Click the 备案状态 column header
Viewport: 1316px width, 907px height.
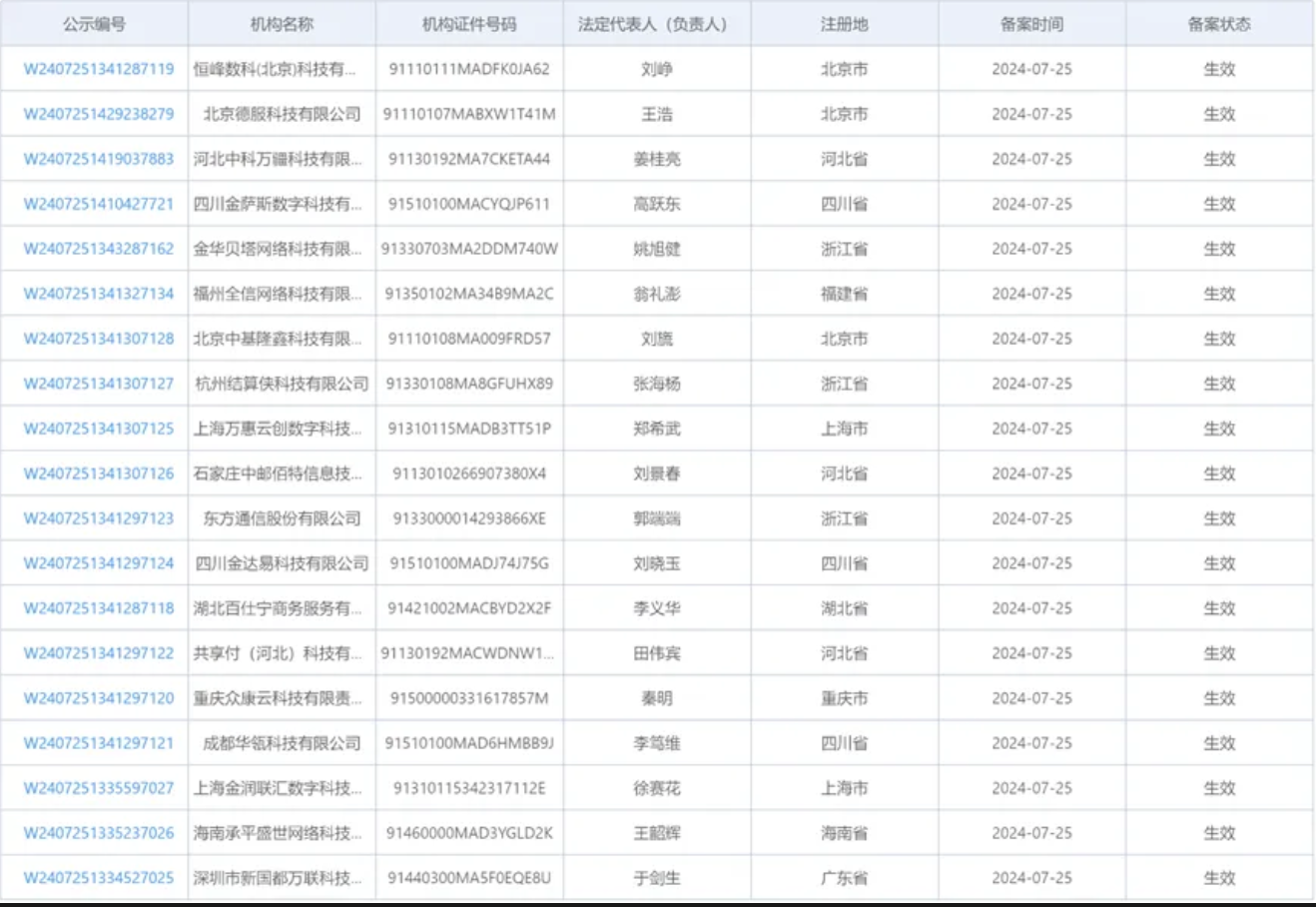pyautogui.click(x=1219, y=24)
